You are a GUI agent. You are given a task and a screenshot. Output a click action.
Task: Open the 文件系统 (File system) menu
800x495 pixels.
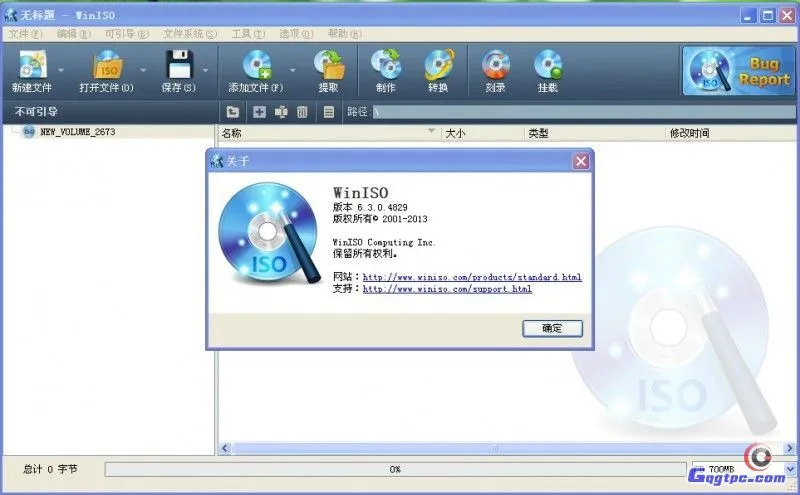click(190, 34)
